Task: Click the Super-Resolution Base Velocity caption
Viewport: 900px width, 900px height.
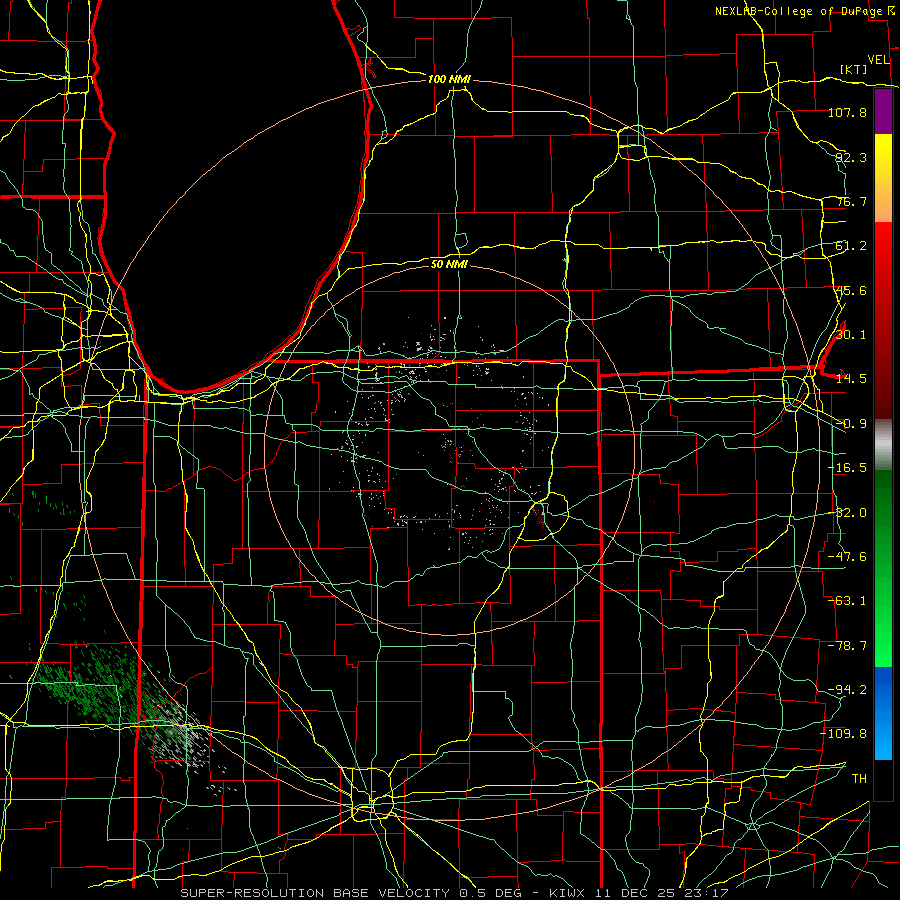Action: tap(454, 893)
